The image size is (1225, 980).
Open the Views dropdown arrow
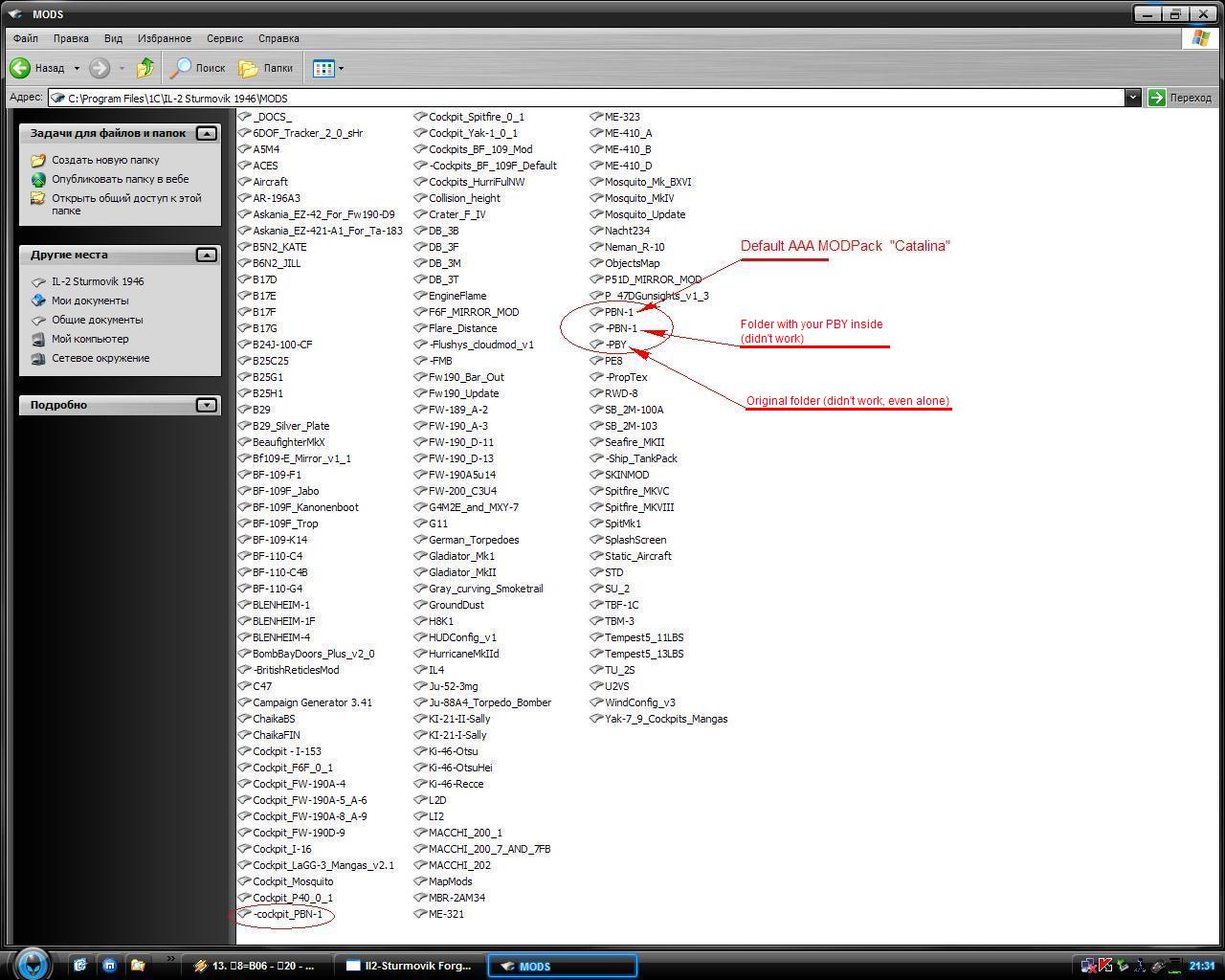(341, 68)
